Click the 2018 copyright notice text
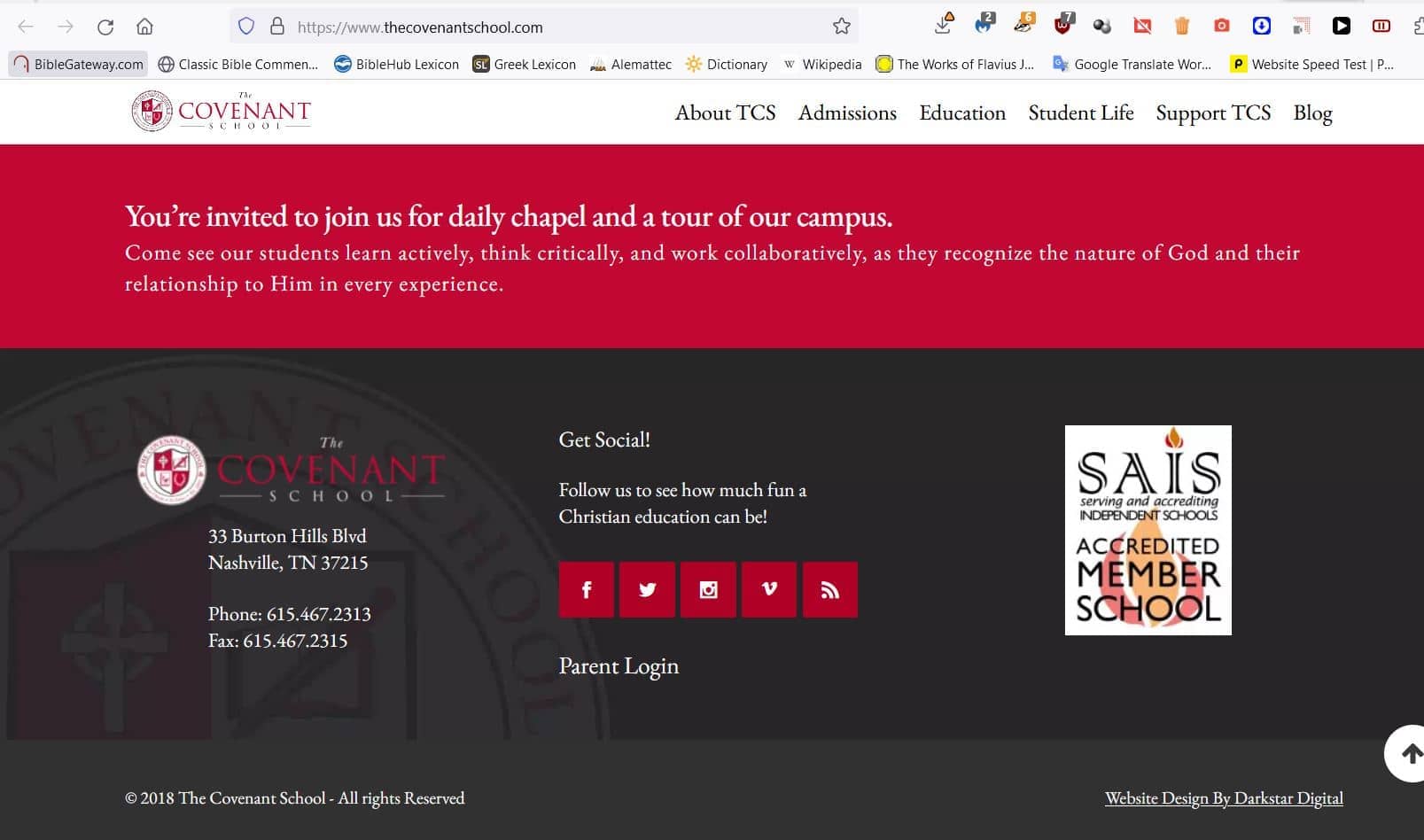 [294, 798]
